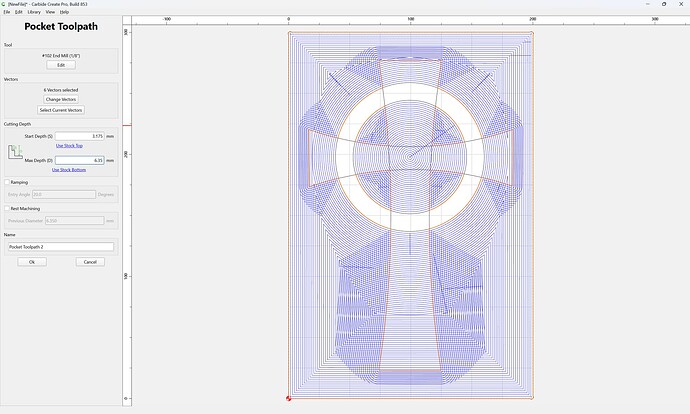Click the Pocket Toolpath heading

tap(61, 26)
